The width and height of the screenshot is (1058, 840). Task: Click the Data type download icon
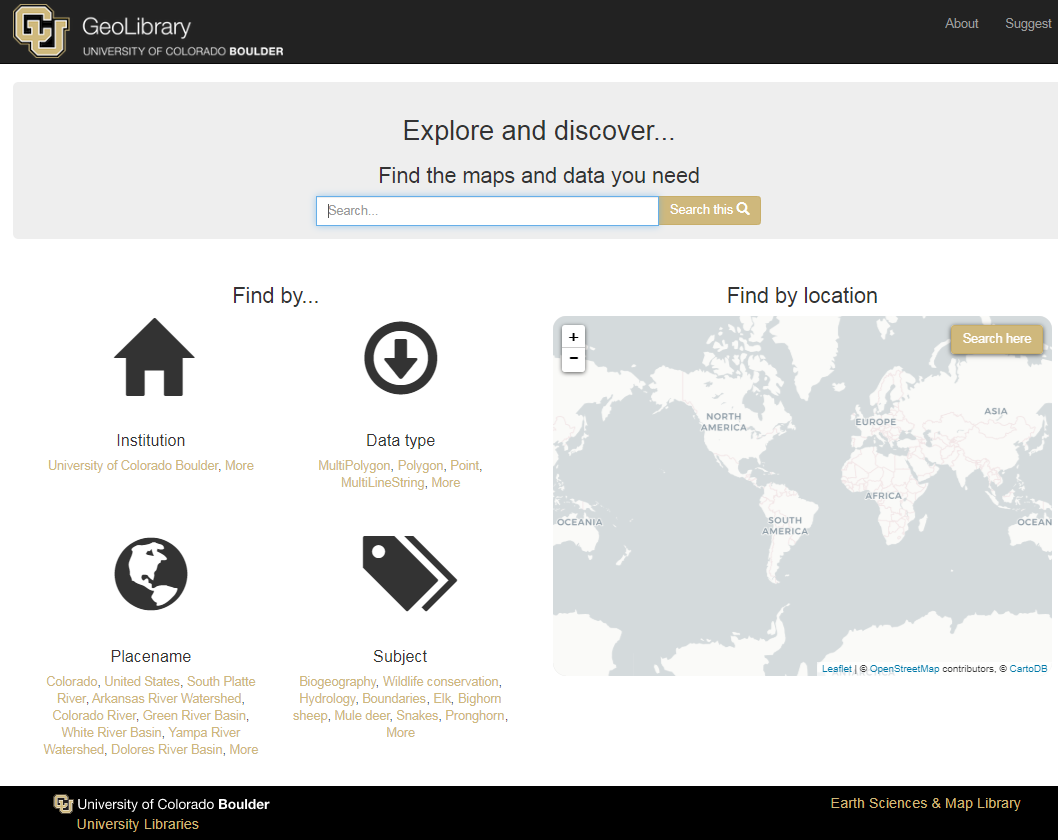[x=400, y=357]
